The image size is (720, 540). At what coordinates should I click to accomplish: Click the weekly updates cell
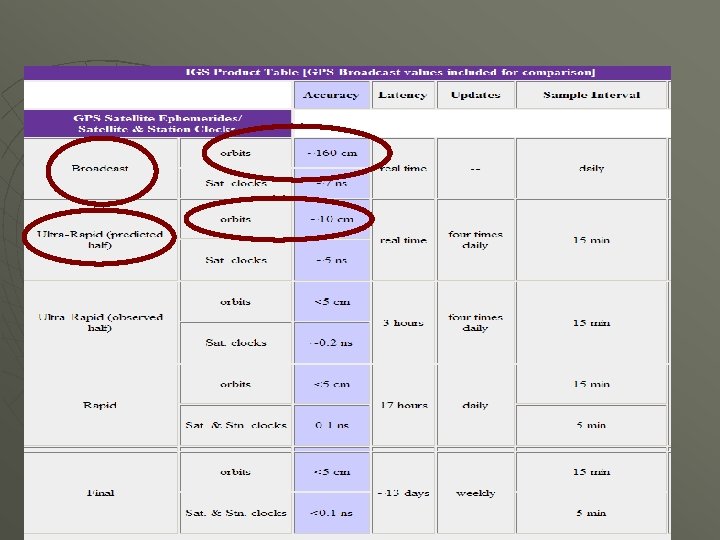click(476, 493)
